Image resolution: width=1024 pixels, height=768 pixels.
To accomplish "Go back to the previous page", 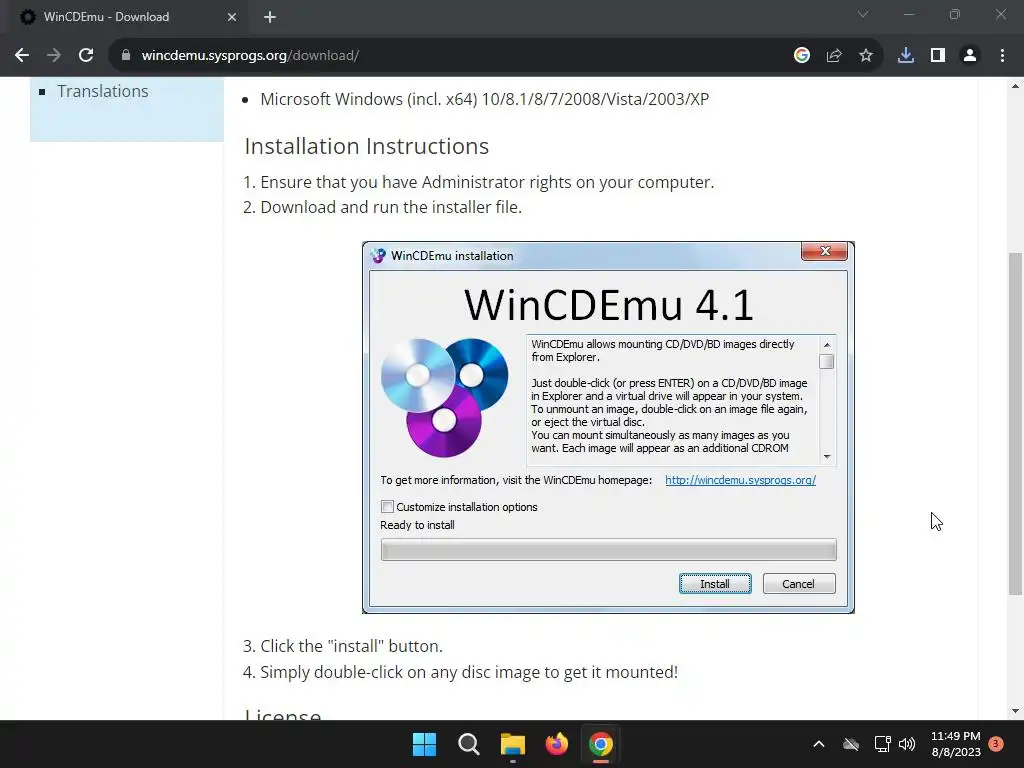I will coord(22,56).
